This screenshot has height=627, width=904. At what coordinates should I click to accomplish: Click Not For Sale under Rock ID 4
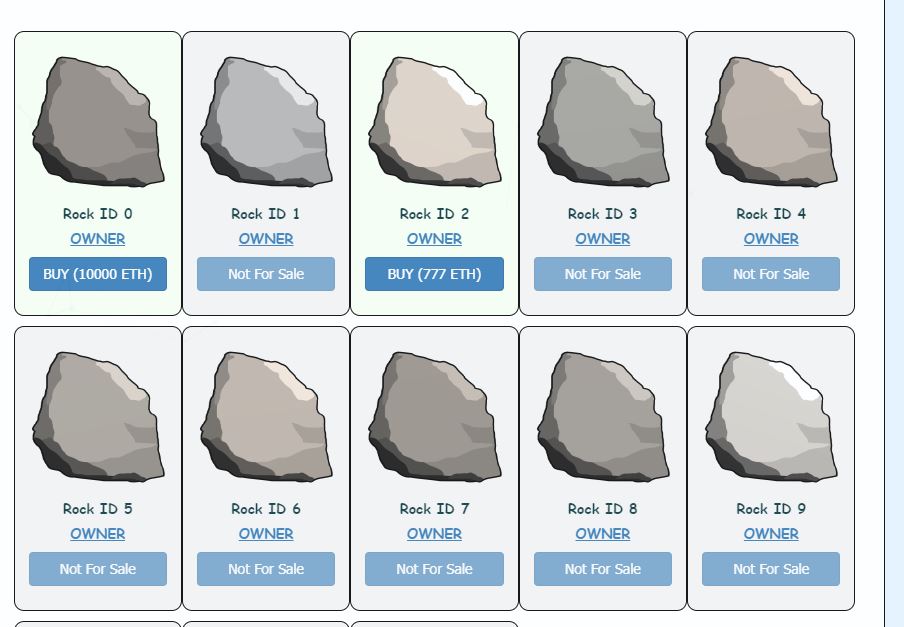(771, 274)
